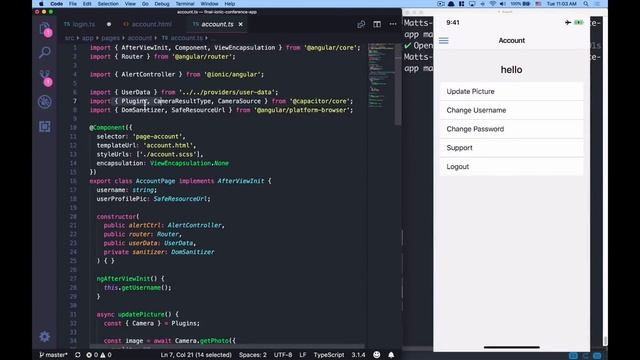Open Source Control view in activity bar
Viewport: 640px width, 360px height.
pyautogui.click(x=45, y=77)
